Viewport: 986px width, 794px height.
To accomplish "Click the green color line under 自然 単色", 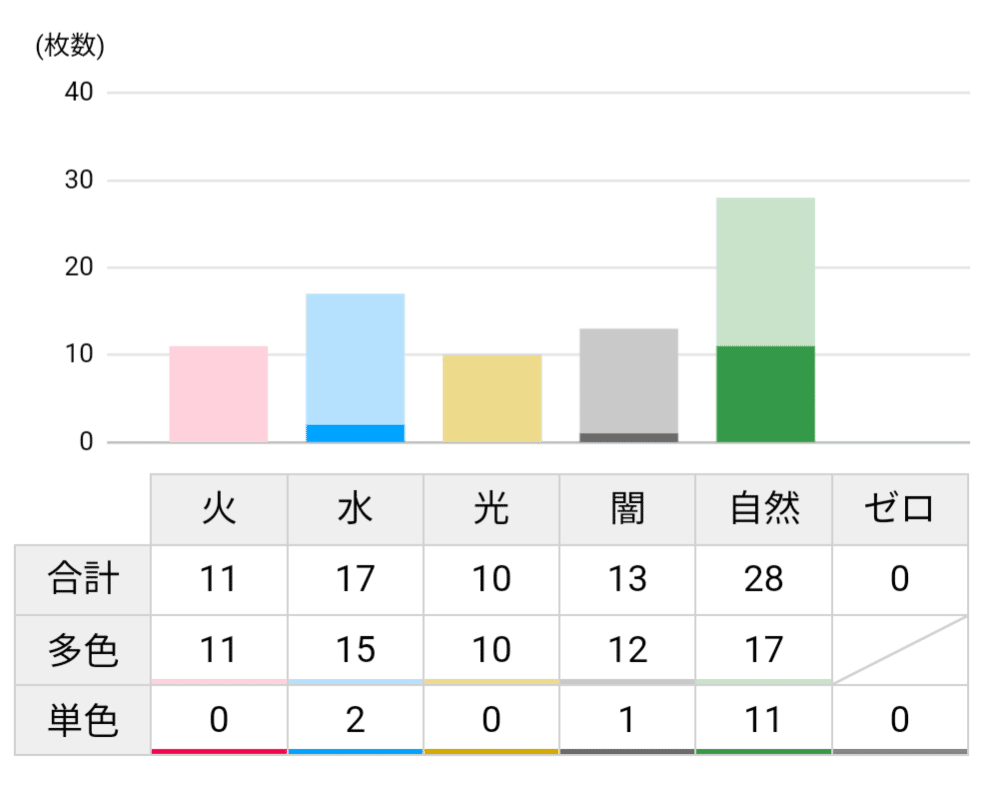I will [764, 751].
